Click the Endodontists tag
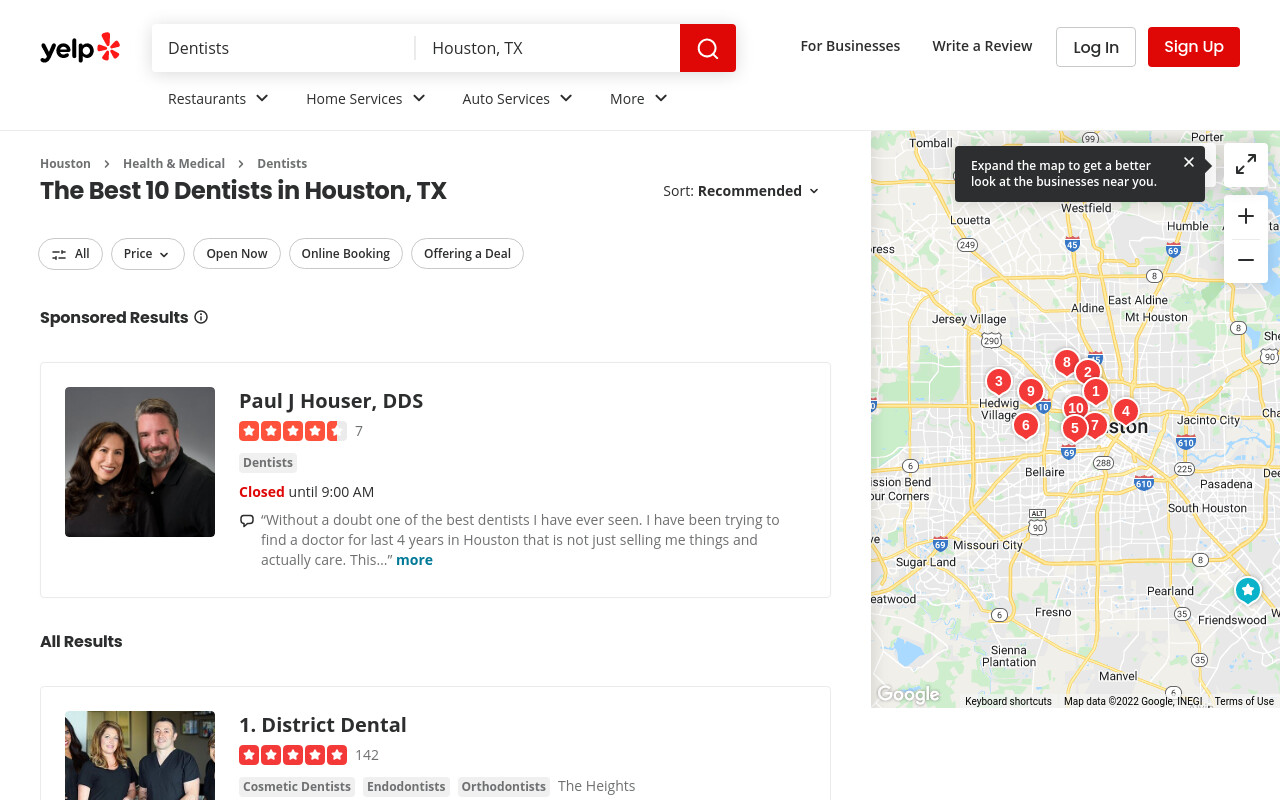 tap(406, 787)
